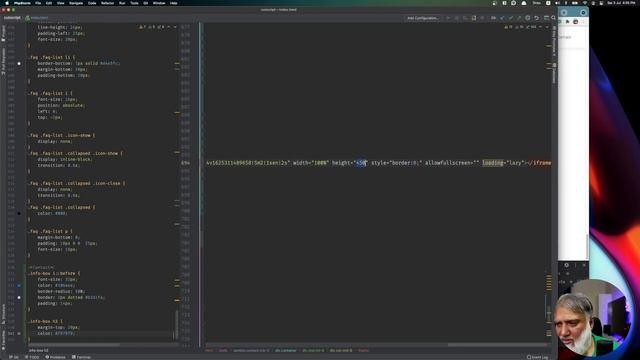
Task: Click the Git rollback icon
Action: [x=536, y=18]
